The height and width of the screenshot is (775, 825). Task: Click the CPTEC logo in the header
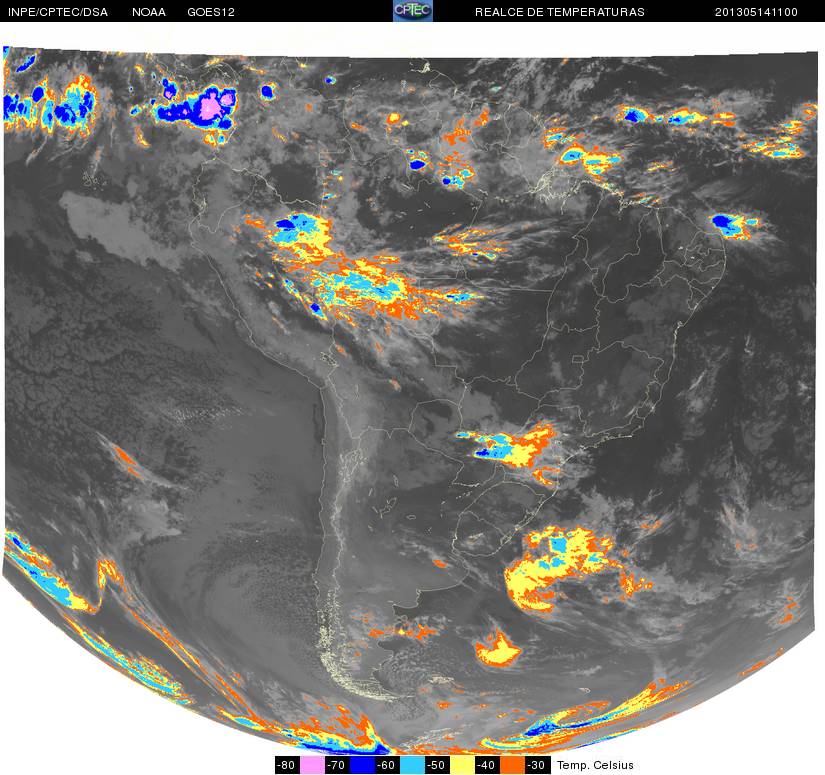click(x=413, y=11)
